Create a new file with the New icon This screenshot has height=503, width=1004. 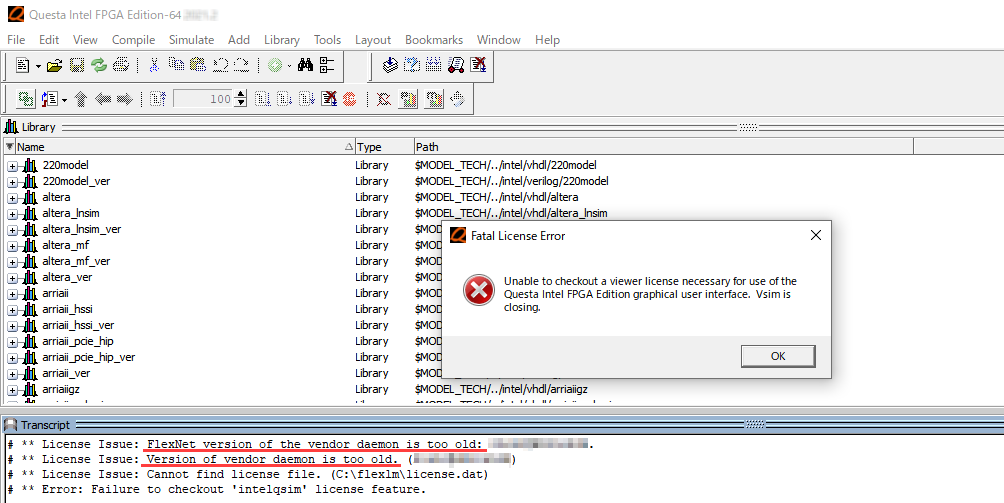pyautogui.click(x=23, y=65)
